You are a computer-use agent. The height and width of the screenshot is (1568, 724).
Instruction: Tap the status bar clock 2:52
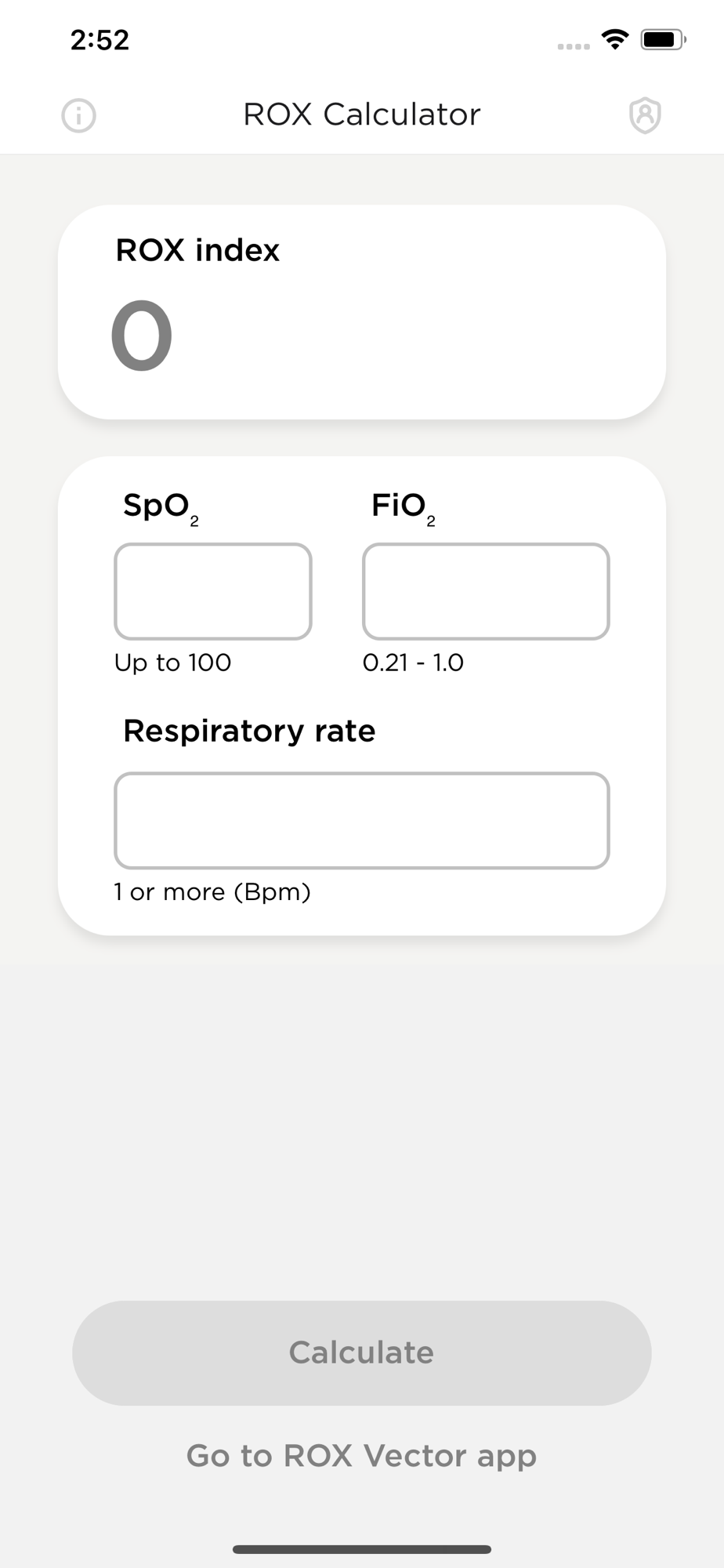tap(100, 40)
